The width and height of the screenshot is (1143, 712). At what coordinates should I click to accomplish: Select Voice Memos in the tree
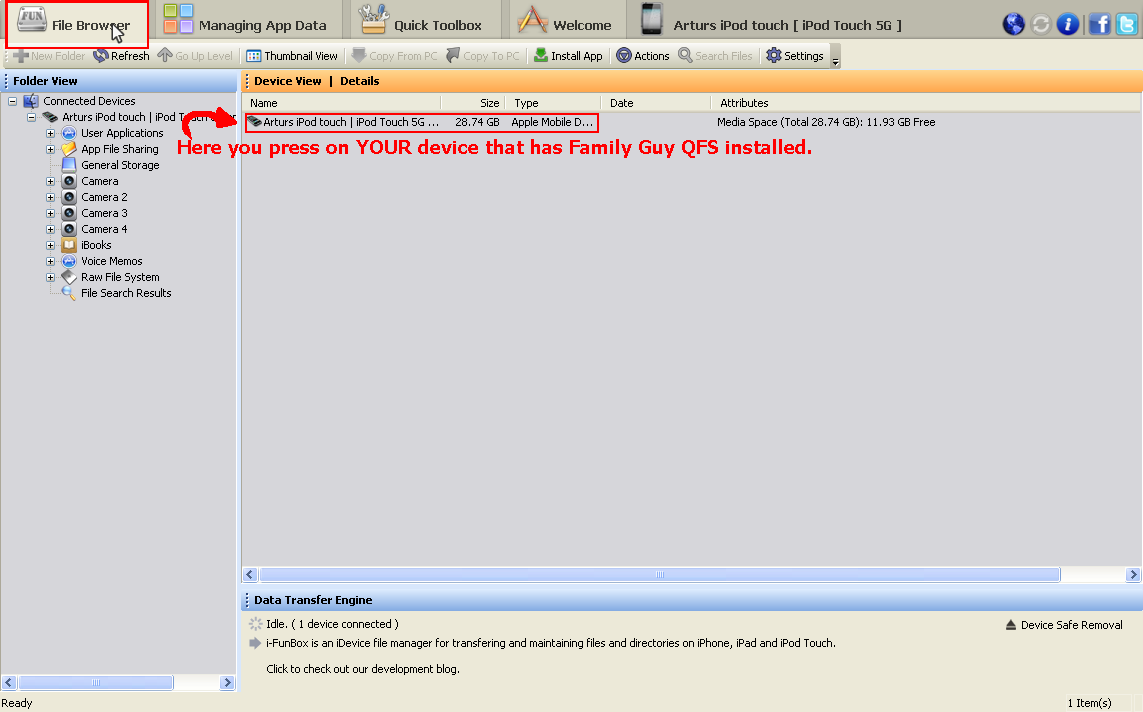coord(112,262)
